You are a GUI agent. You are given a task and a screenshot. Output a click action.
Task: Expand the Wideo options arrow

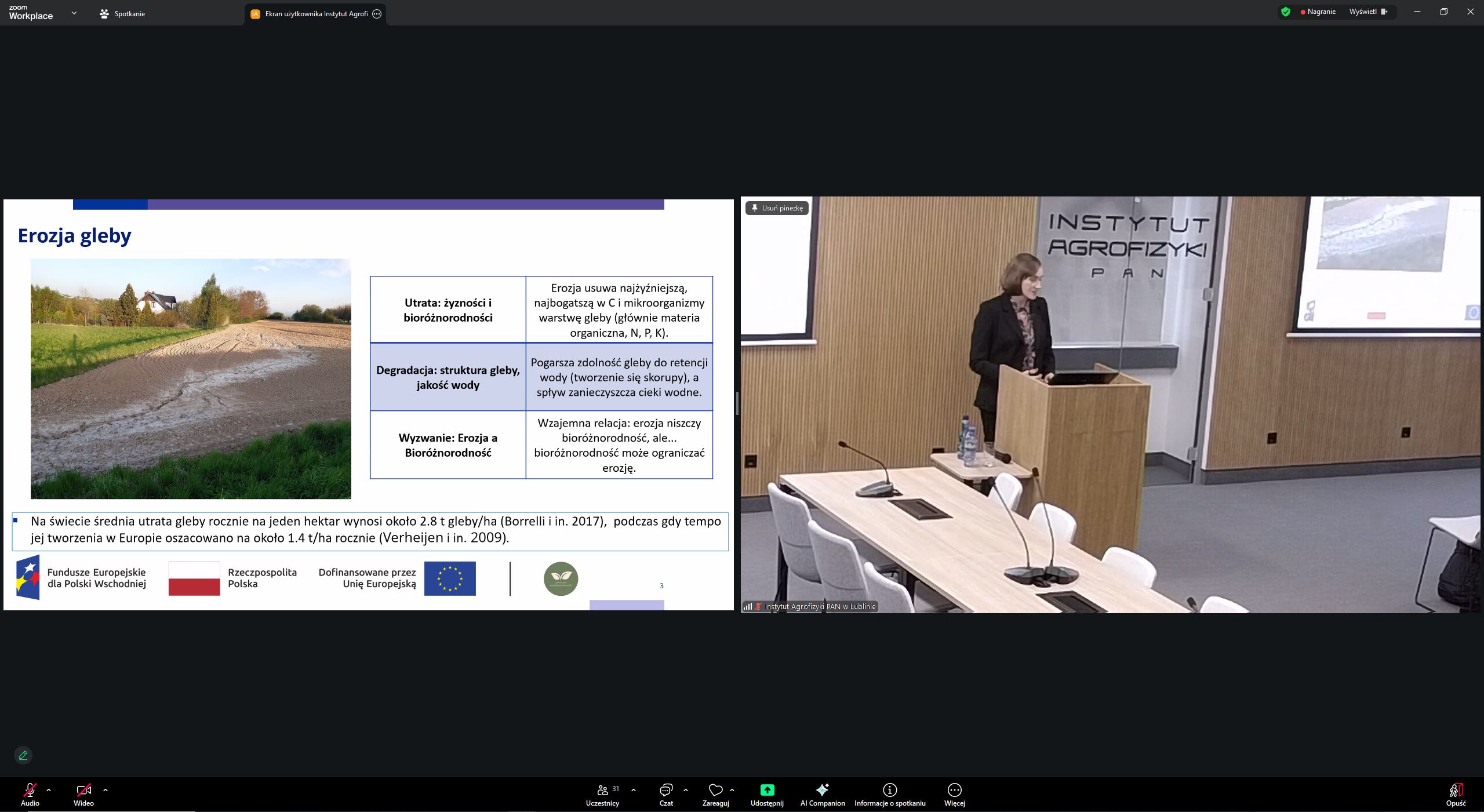(106, 790)
